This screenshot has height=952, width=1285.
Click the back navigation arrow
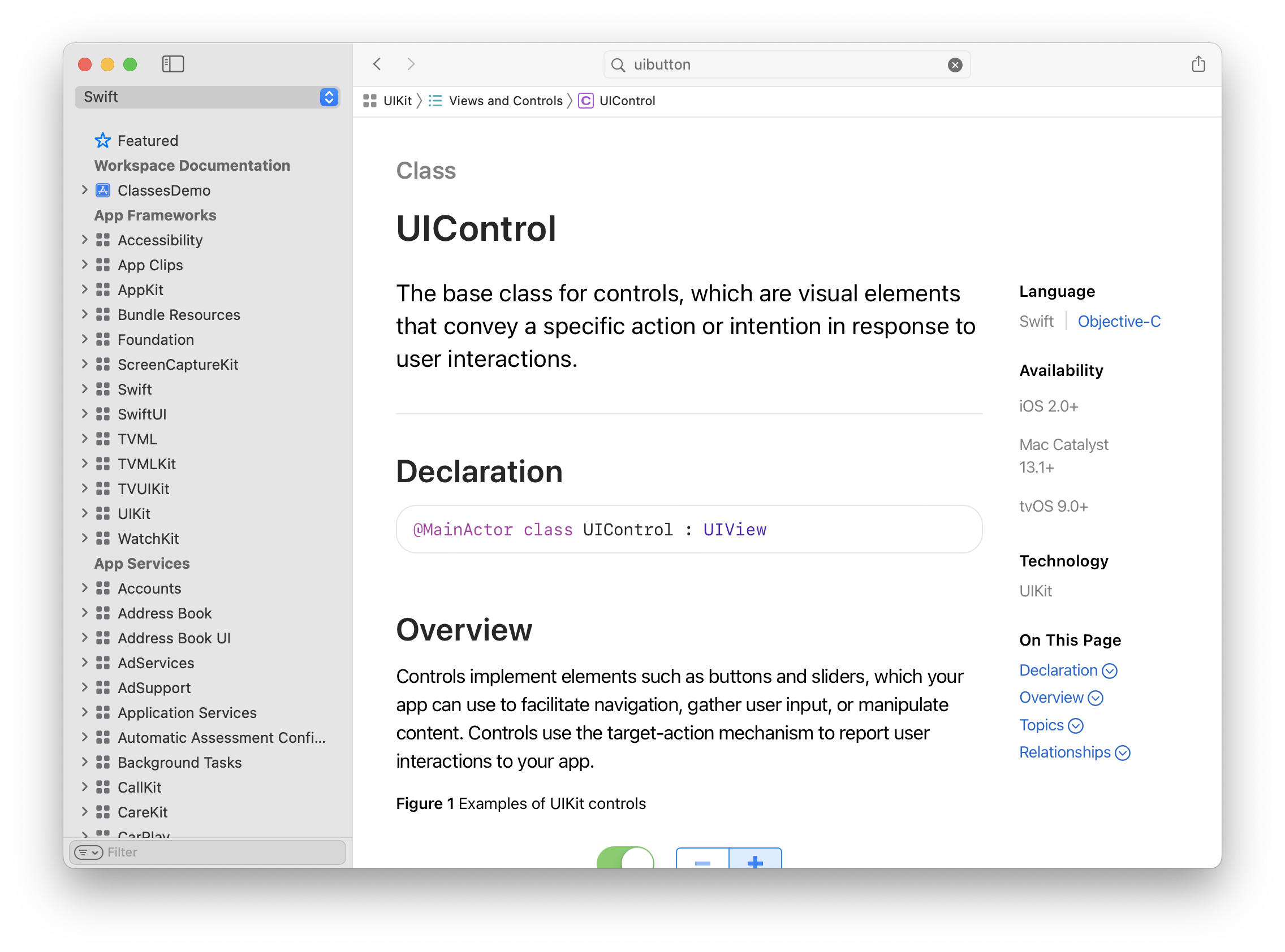click(378, 64)
